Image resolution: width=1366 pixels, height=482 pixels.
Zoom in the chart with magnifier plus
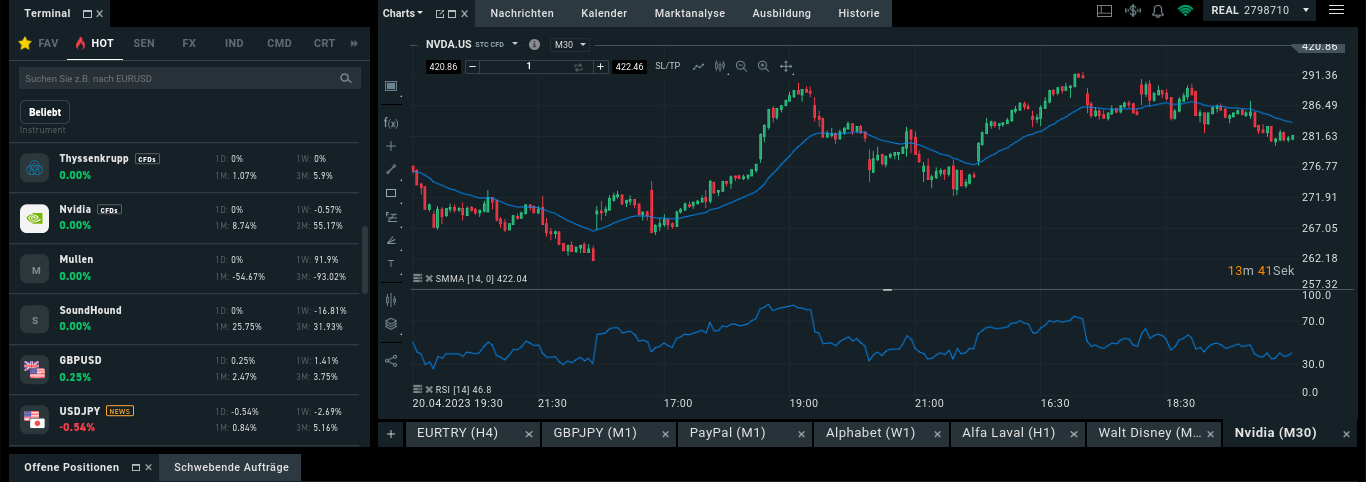click(763, 66)
